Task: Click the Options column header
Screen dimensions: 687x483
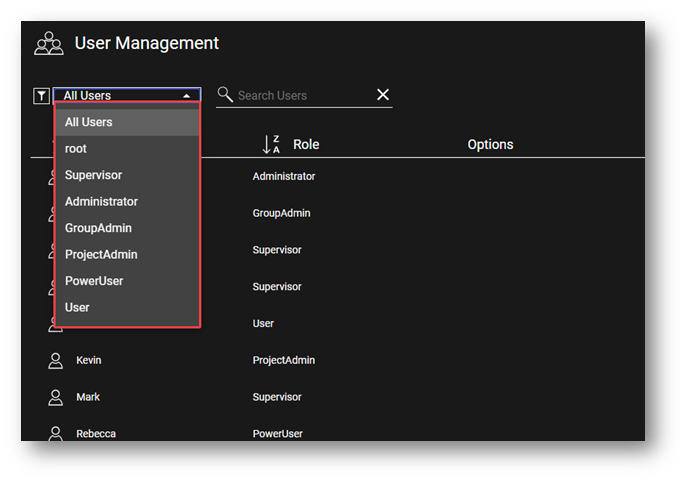Action: (x=490, y=145)
